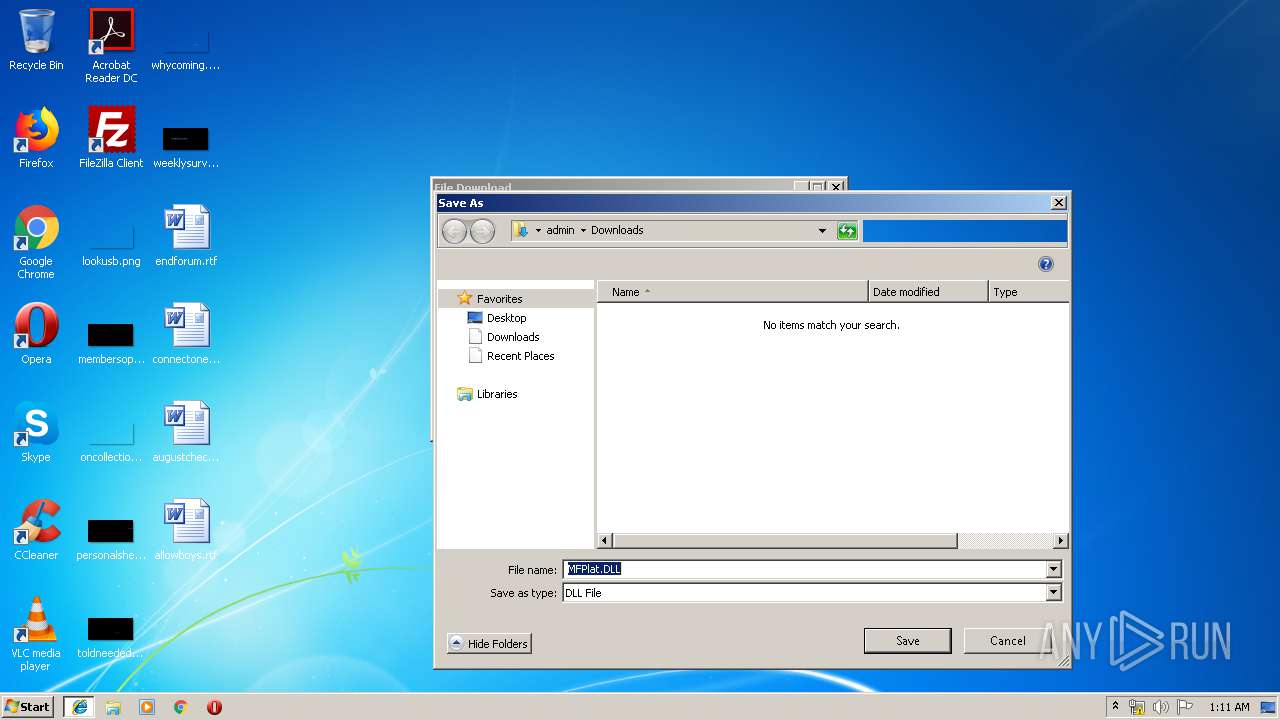Sort by Name column header

[x=733, y=292]
